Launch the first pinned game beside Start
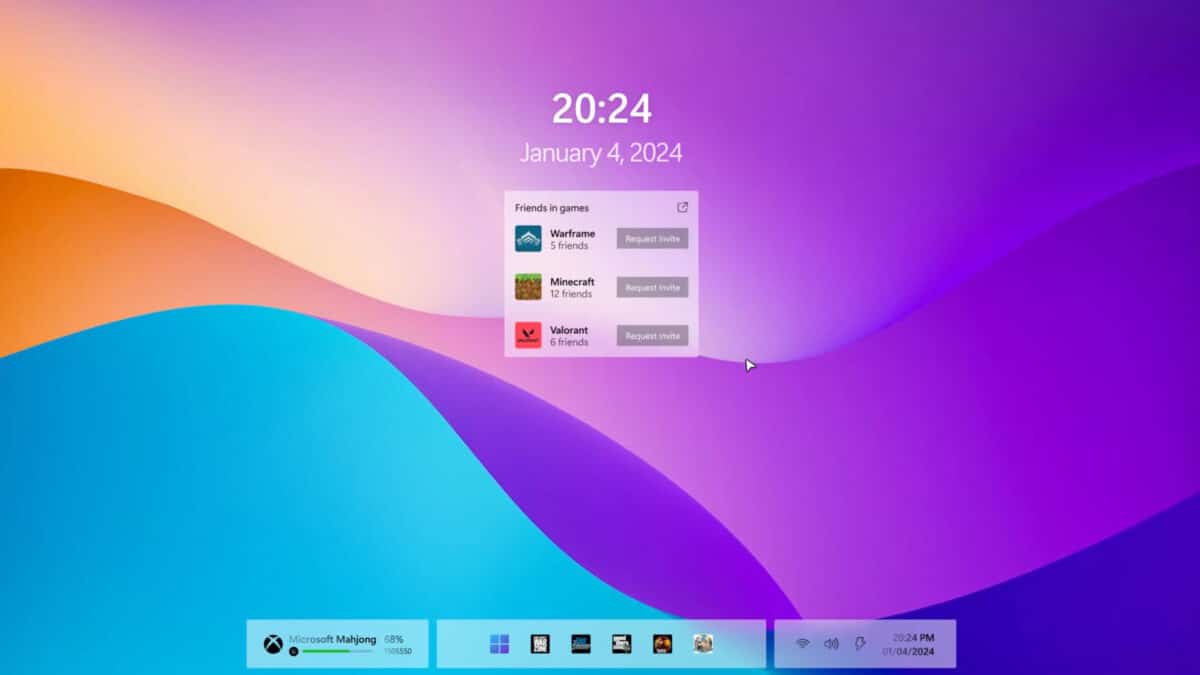 (540, 643)
